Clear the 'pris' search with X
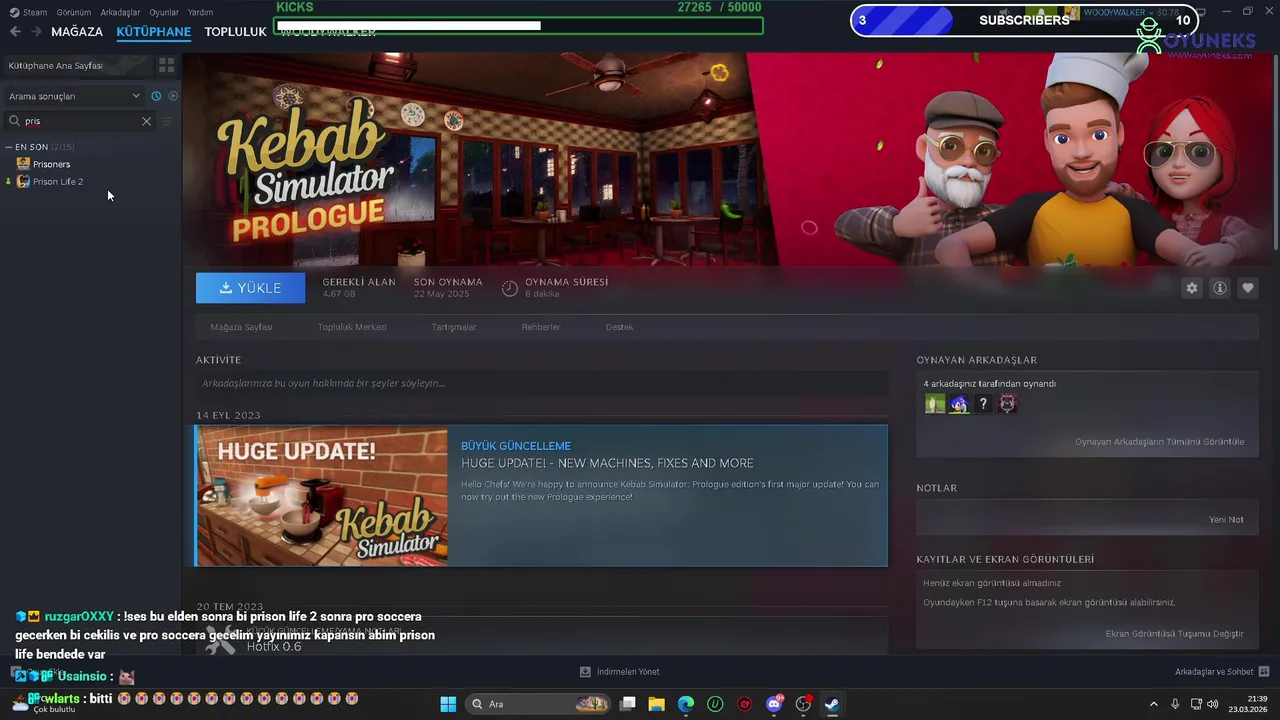The width and height of the screenshot is (1280, 720). point(146,121)
